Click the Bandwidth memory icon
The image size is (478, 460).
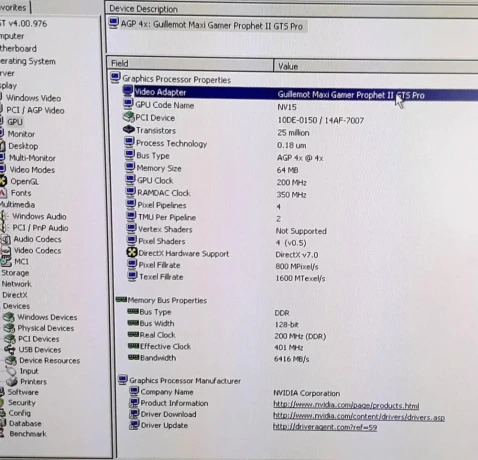click(134, 357)
